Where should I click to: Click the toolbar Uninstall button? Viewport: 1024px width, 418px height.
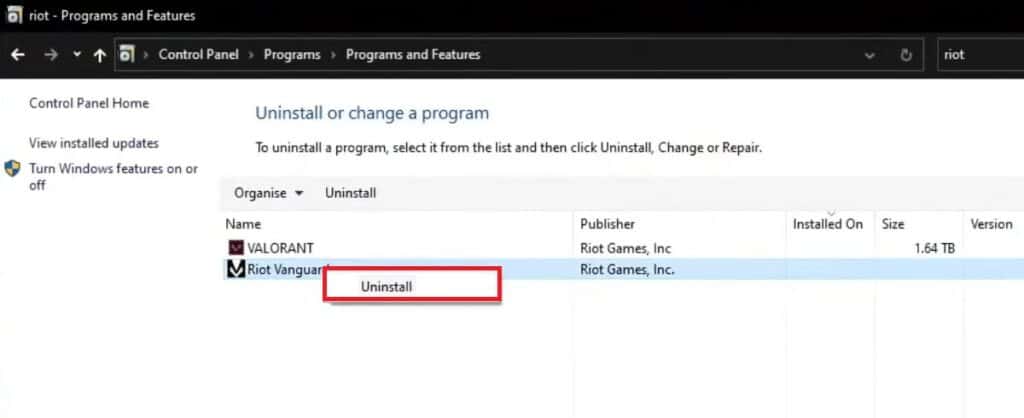click(351, 193)
